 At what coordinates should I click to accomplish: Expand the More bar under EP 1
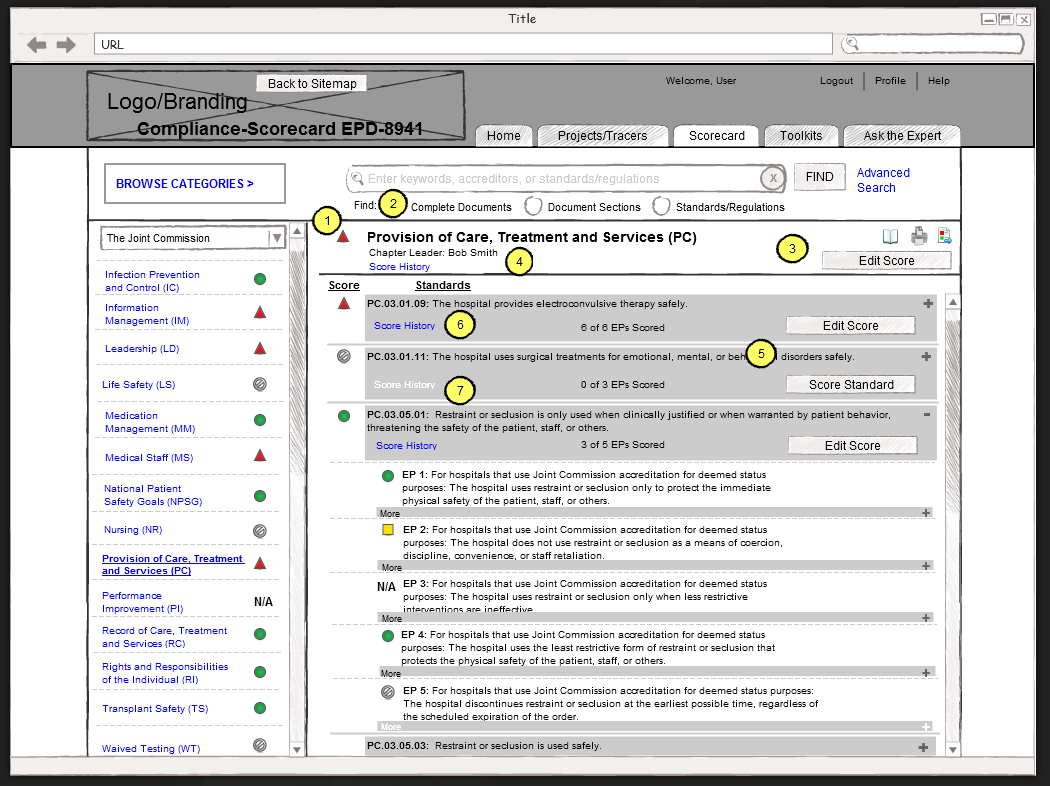tap(926, 513)
